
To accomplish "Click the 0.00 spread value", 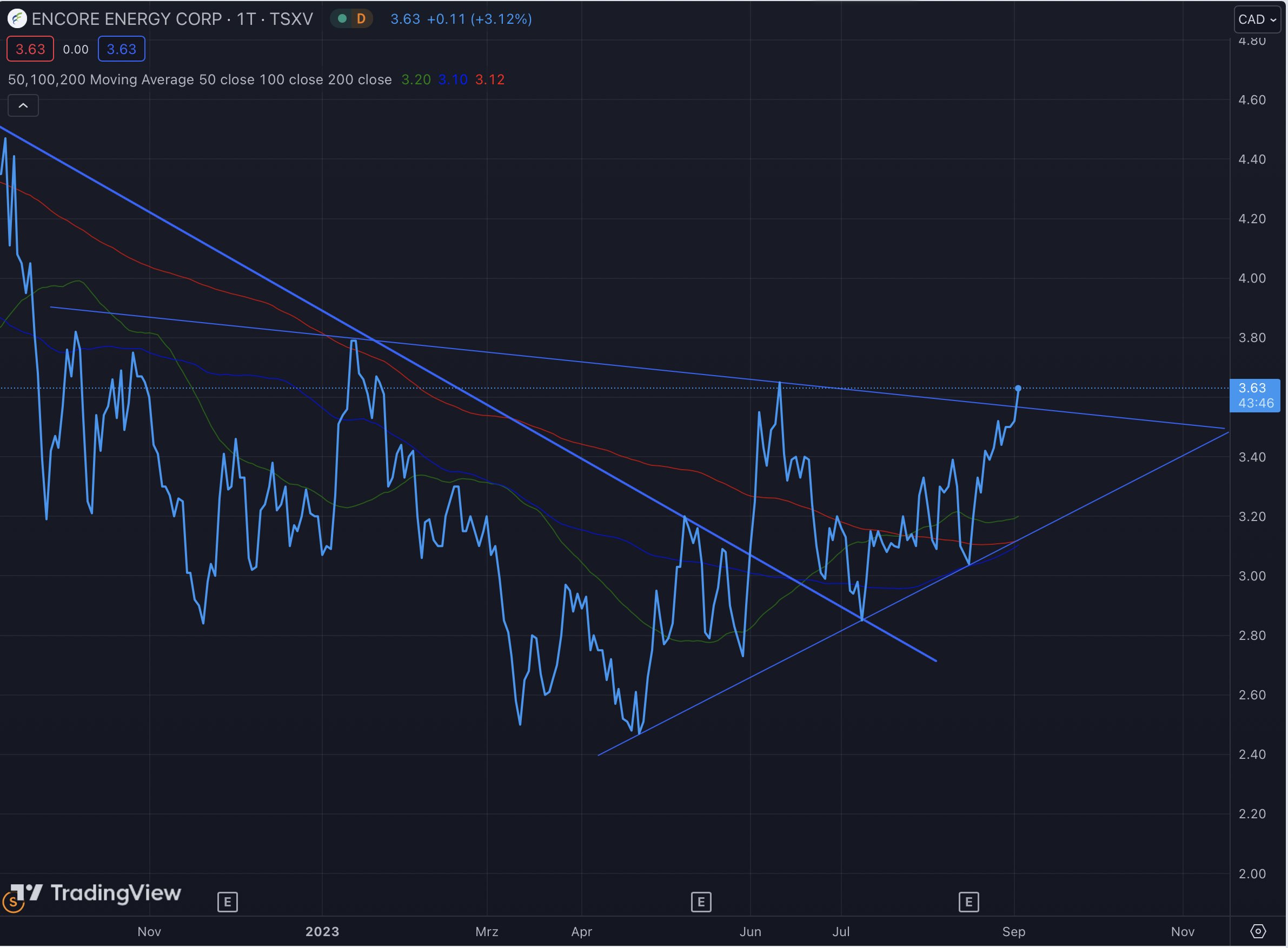I will tap(76, 49).
